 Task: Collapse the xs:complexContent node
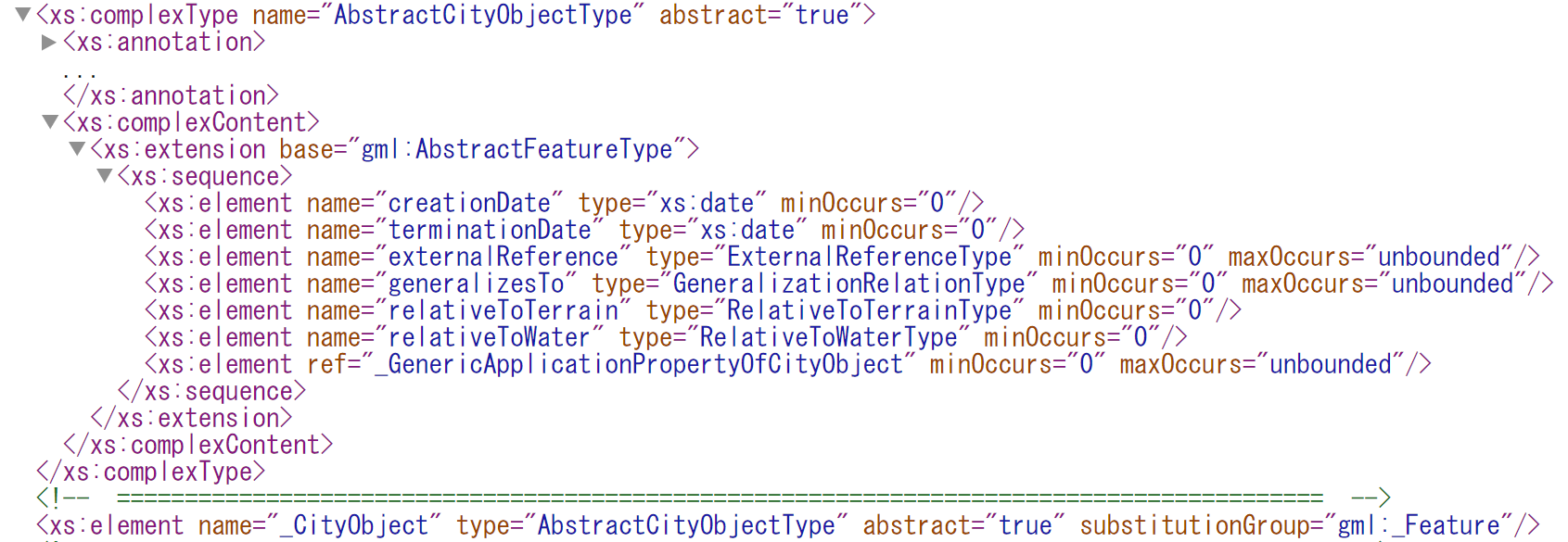tap(50, 122)
